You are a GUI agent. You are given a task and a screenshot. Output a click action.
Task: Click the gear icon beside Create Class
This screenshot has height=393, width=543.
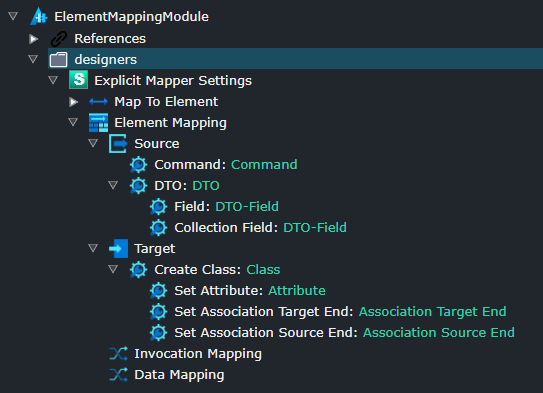click(139, 270)
